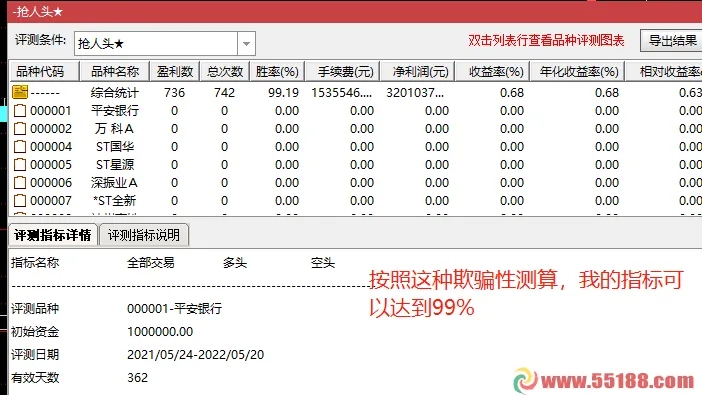Click the 综合统计 summary row icon

(20, 92)
